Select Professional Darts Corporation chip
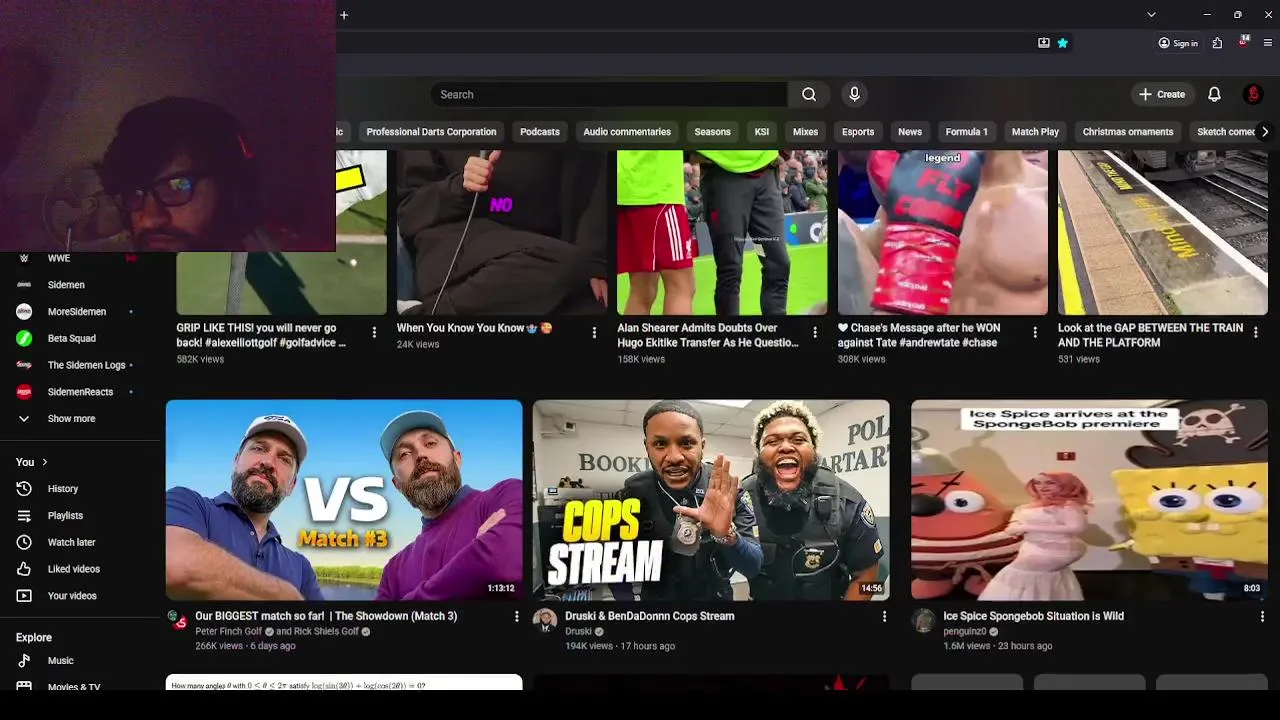The width and height of the screenshot is (1280, 720). 431,132
